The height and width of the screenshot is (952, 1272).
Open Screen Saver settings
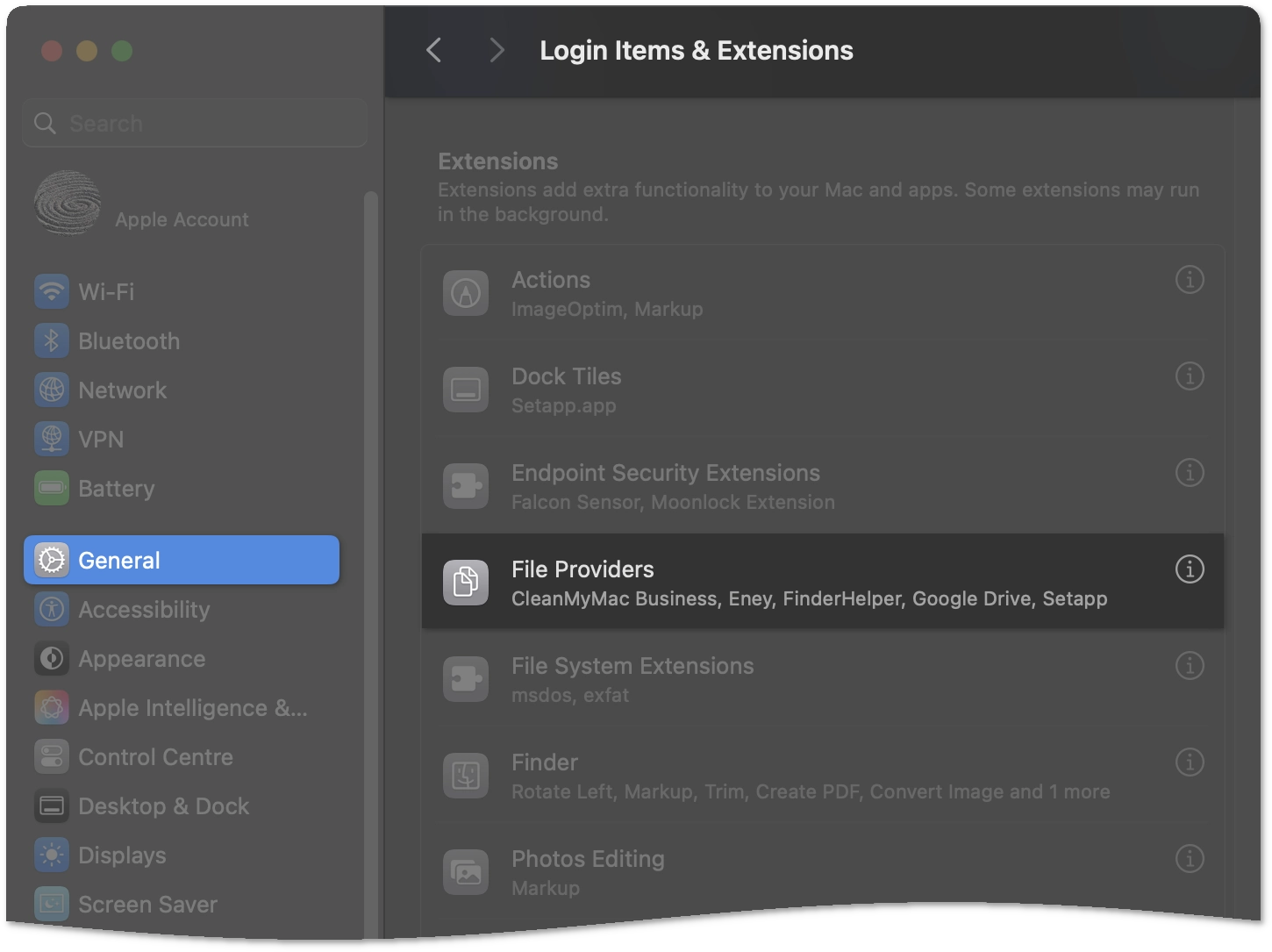182,904
